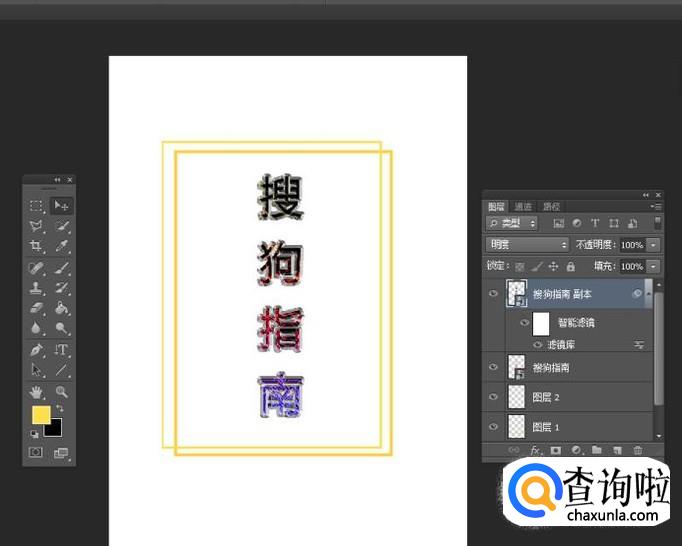
Task: Select the Dodge tool
Action: [62, 328]
